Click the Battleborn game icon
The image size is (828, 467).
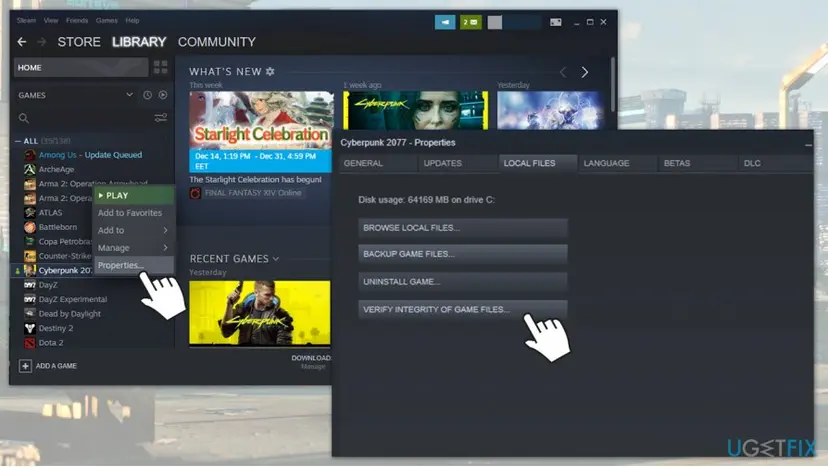pos(30,227)
